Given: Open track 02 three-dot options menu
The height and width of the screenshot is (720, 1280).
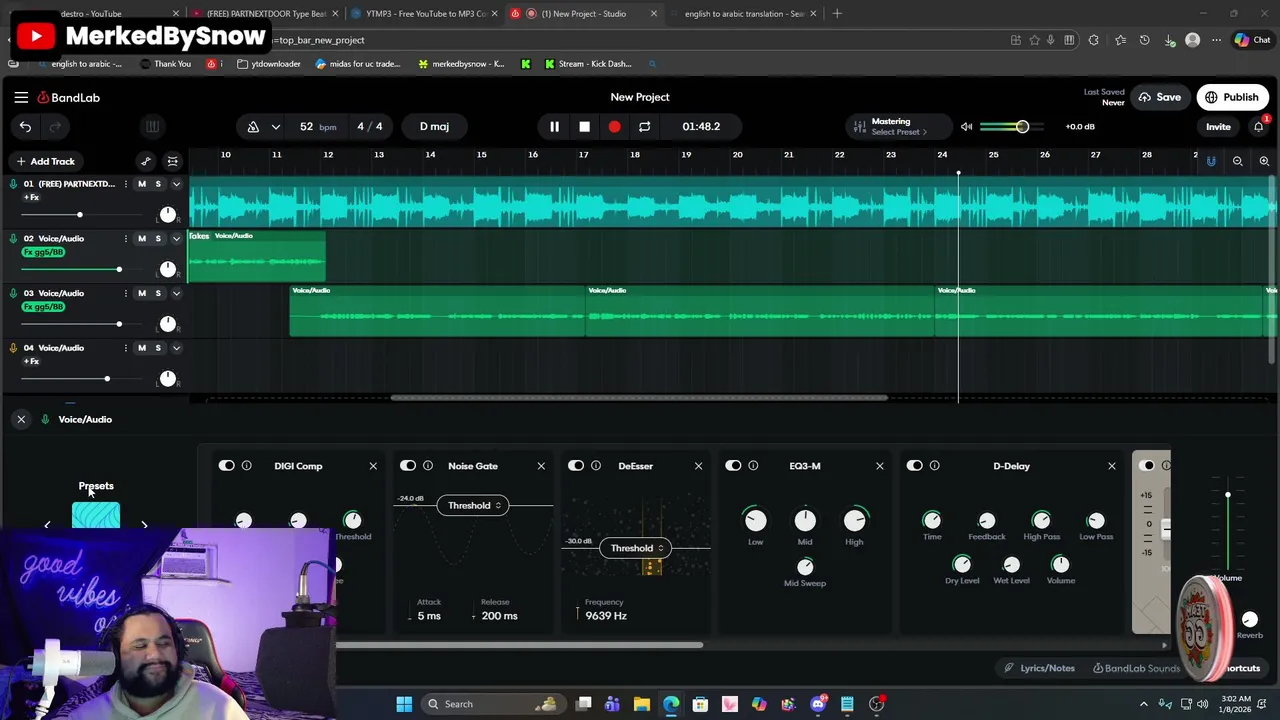Looking at the screenshot, I should (x=125, y=238).
